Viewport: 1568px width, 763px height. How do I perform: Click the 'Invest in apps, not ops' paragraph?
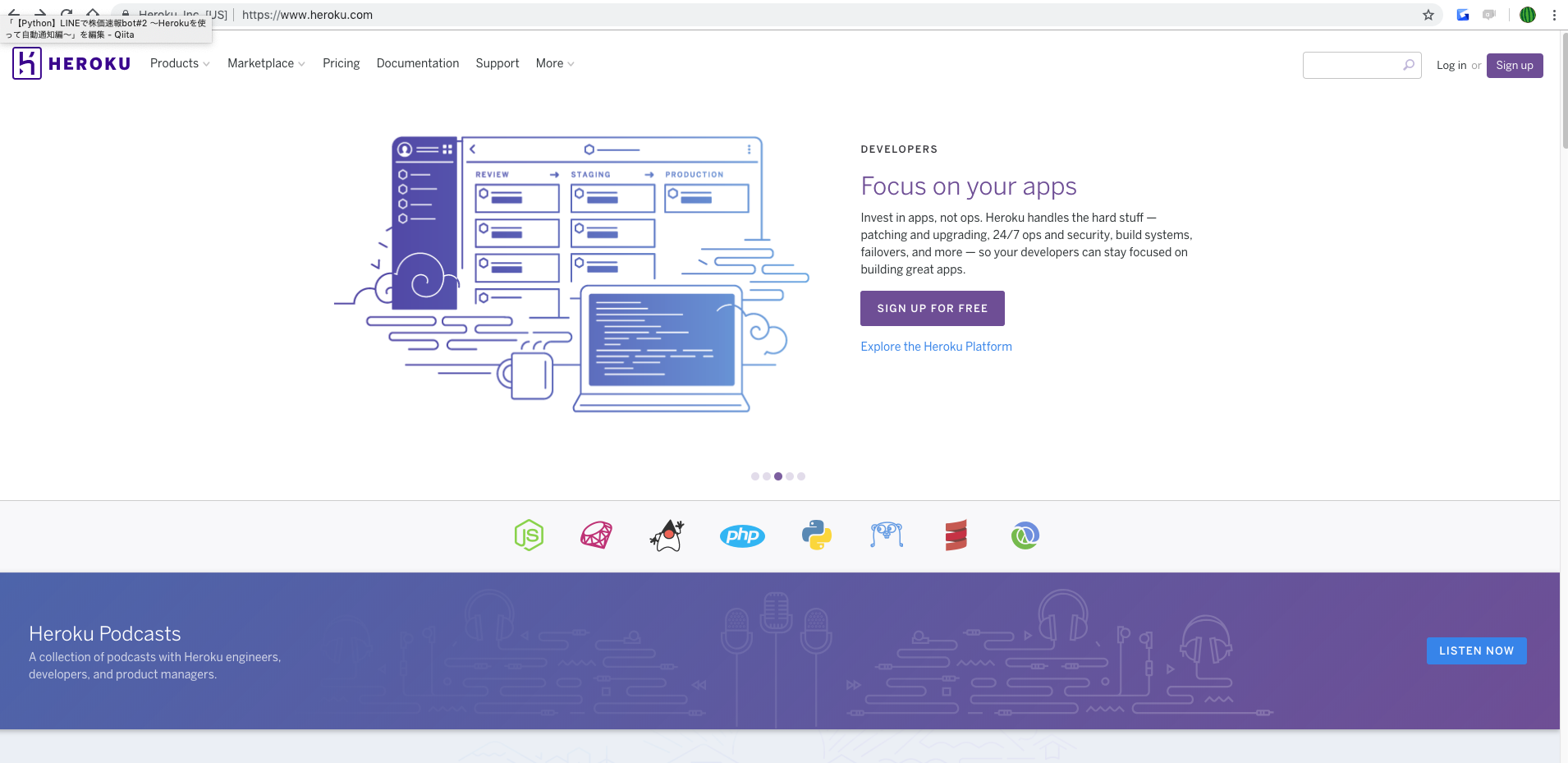coord(1026,243)
